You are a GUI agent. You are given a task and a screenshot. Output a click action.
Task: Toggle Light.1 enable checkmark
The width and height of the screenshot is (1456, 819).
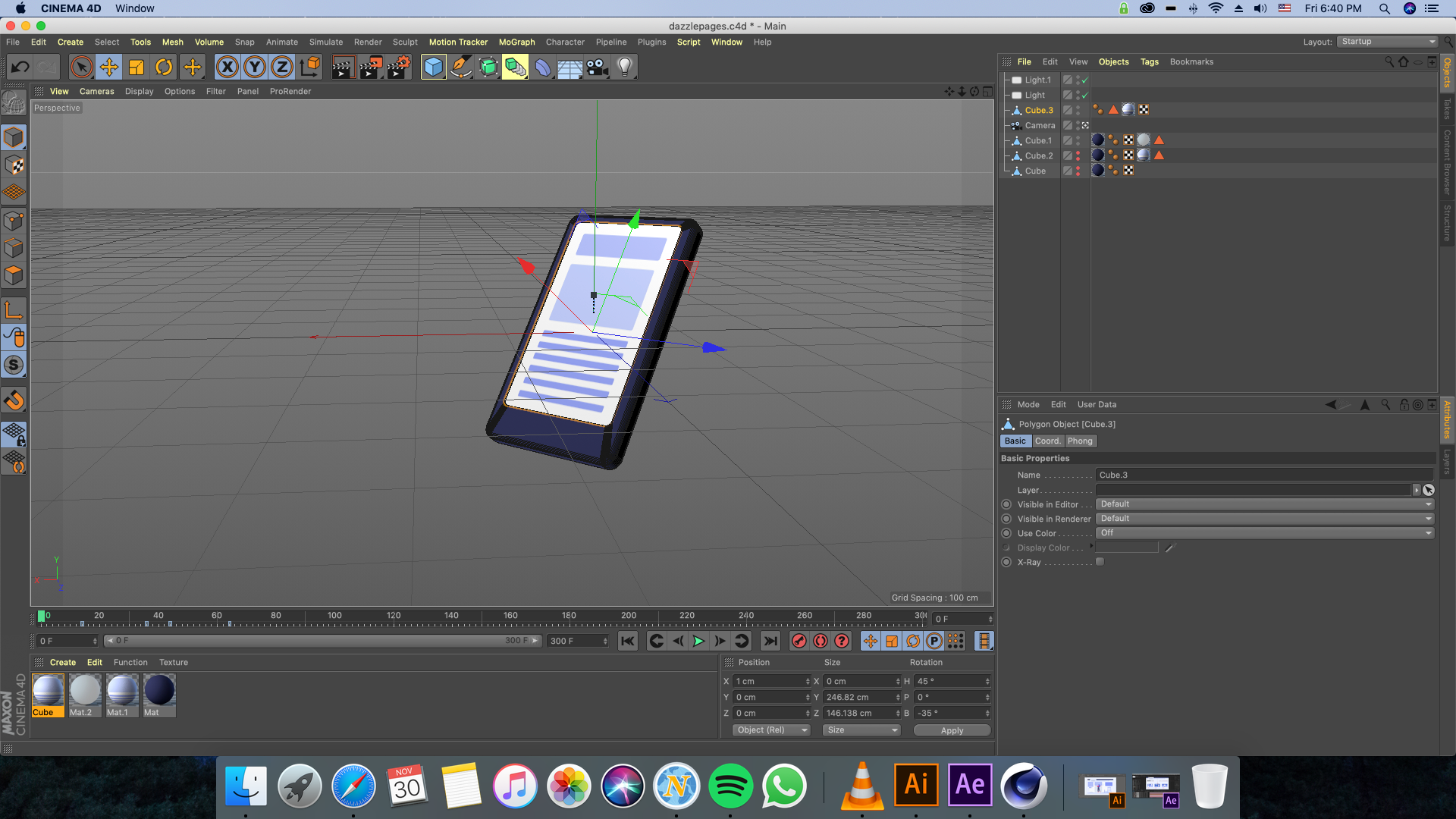click(x=1085, y=80)
